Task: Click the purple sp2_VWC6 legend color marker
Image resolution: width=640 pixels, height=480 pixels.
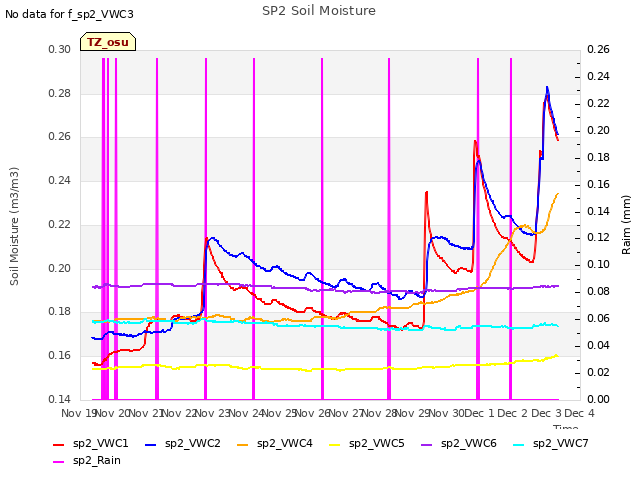Action: [x=427, y=444]
